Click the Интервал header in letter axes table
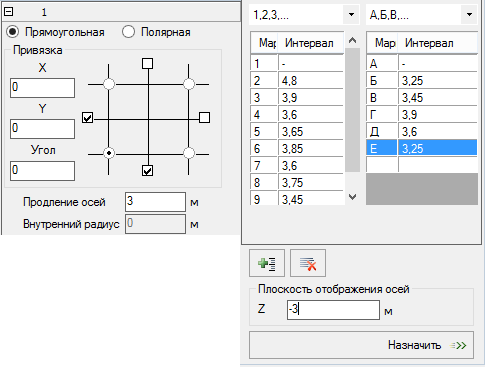The height and width of the screenshot is (367, 485). pos(438,43)
